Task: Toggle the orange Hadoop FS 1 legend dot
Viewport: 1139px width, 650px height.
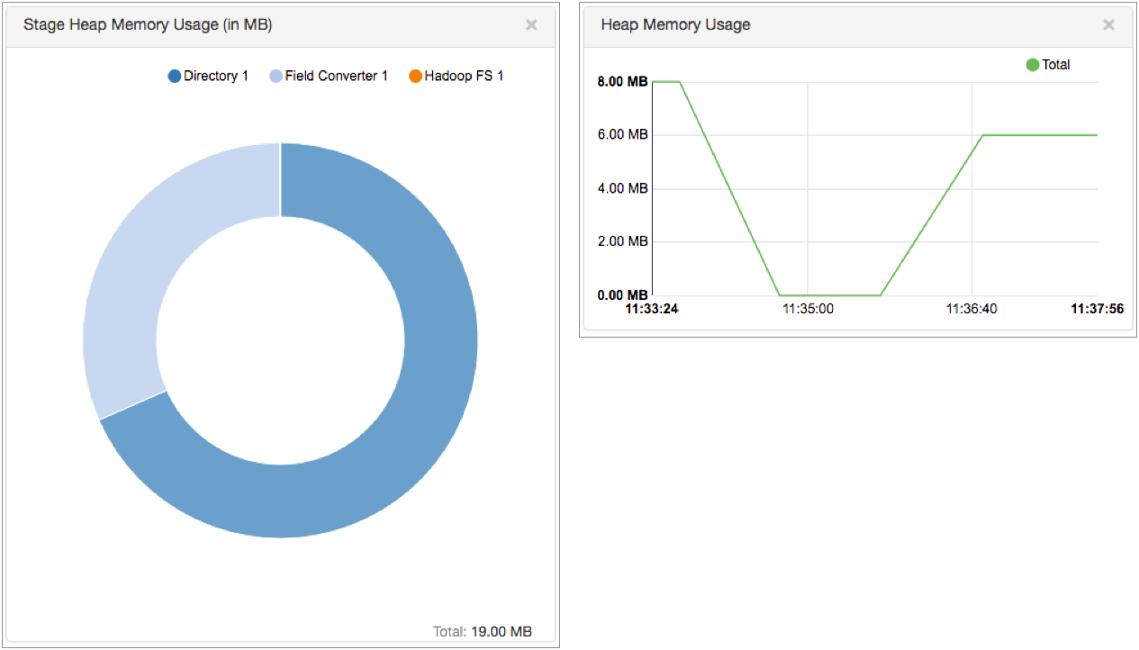Action: 416,76
